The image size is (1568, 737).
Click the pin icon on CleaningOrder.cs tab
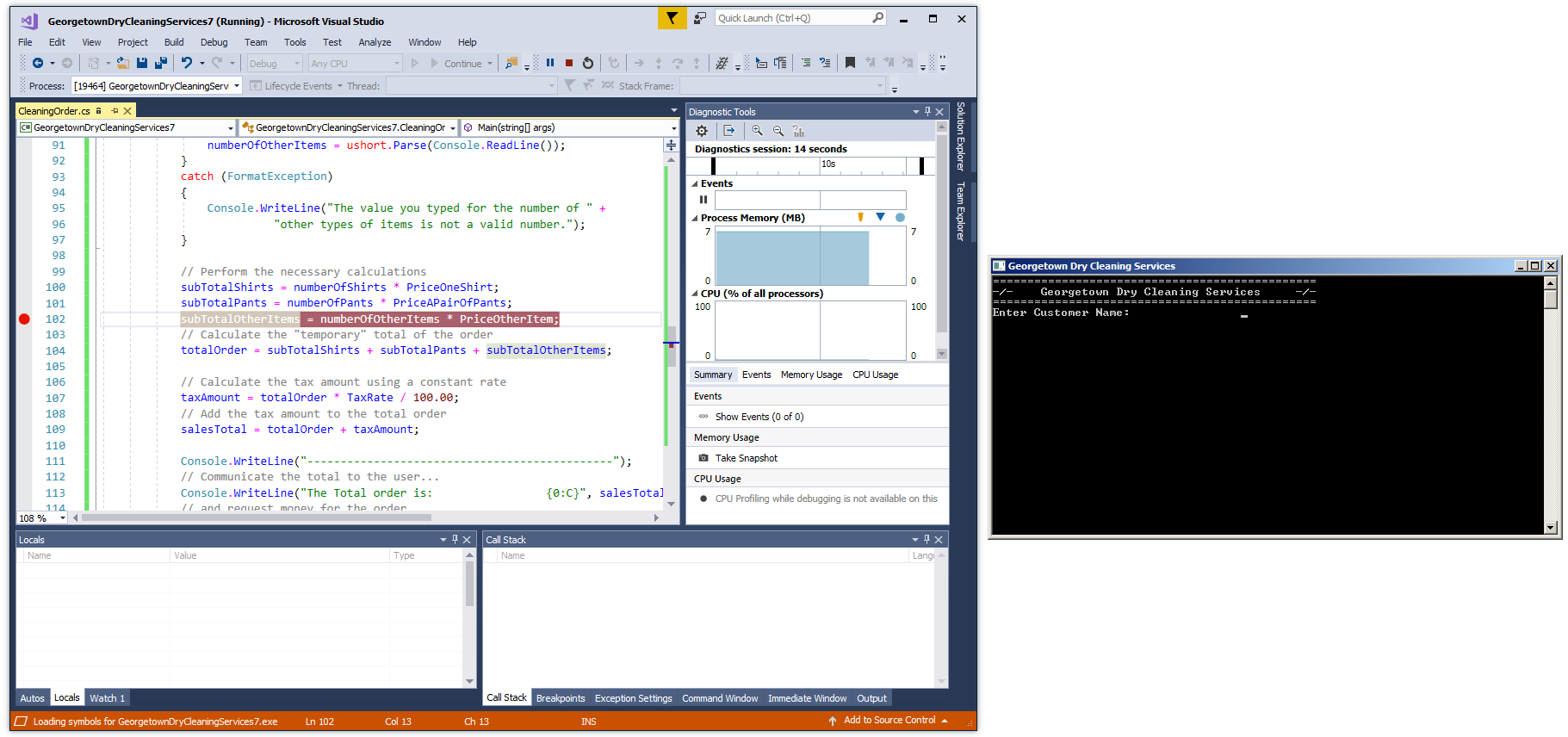pos(114,111)
